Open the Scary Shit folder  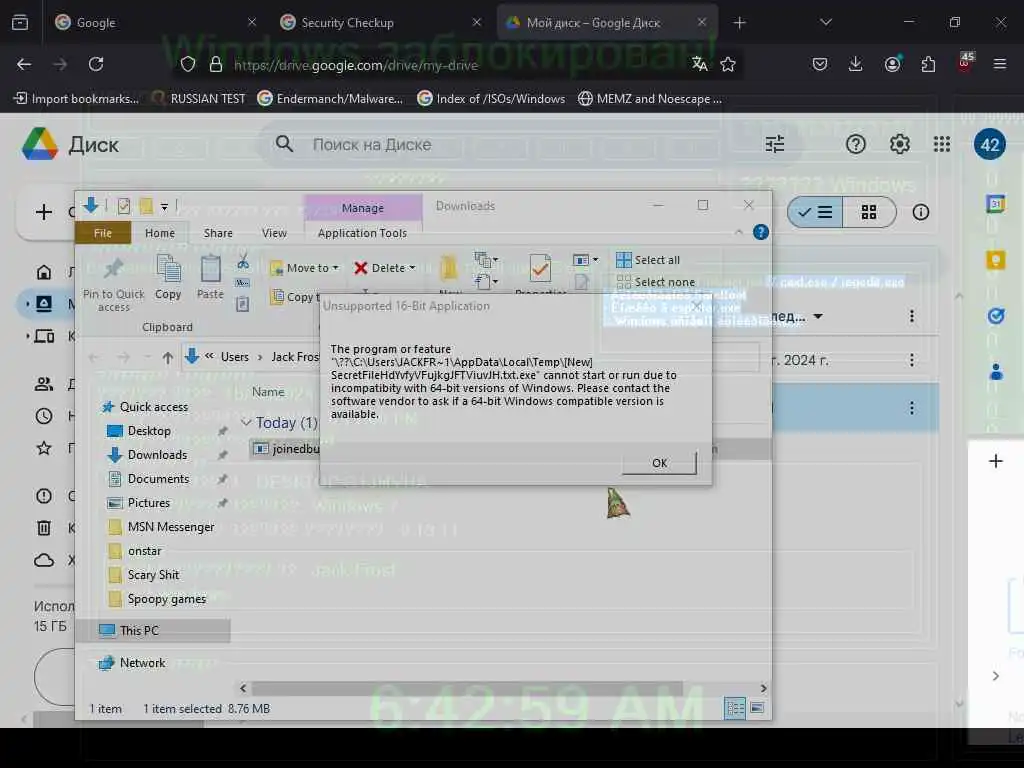point(143,575)
